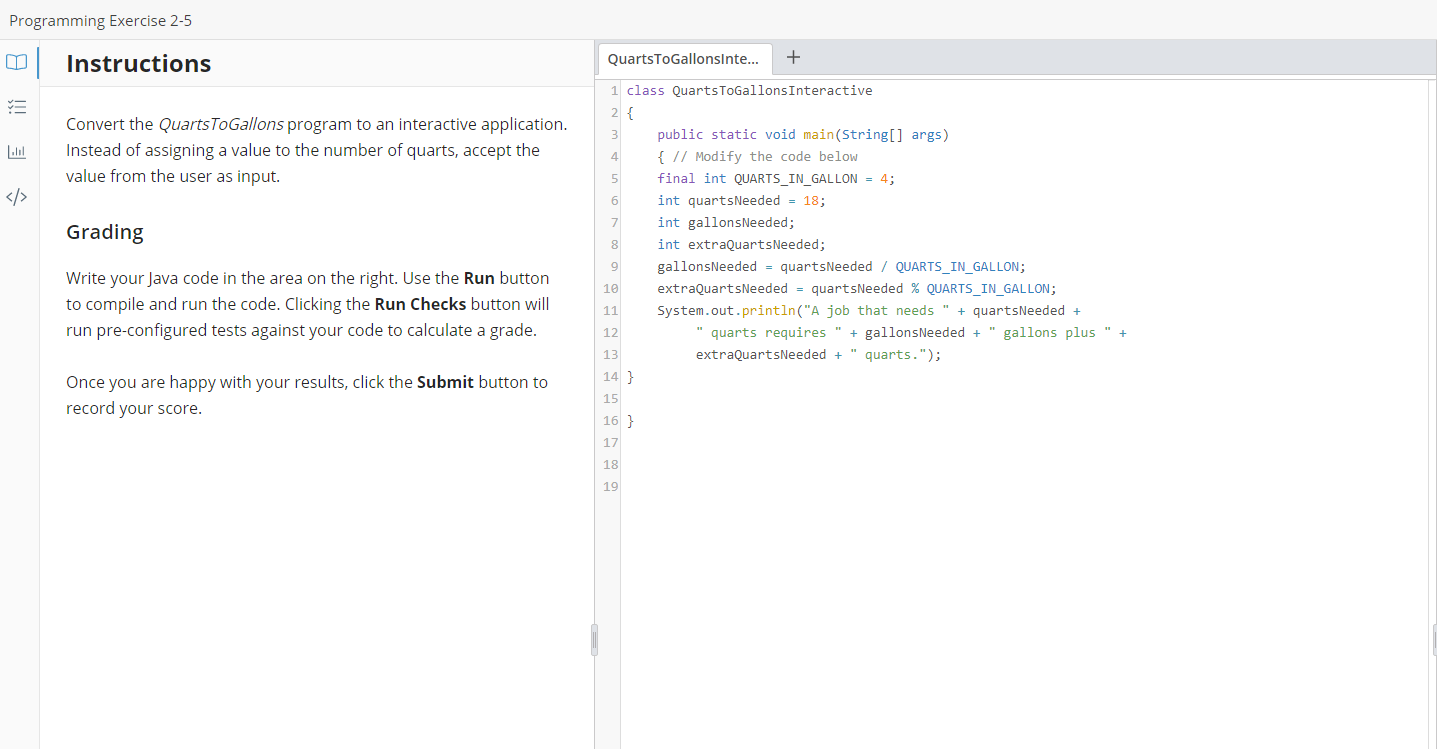The width and height of the screenshot is (1437, 749).
Task: Click the extraQuartsNeeded modulo statement on line 10
Action: tap(857, 289)
